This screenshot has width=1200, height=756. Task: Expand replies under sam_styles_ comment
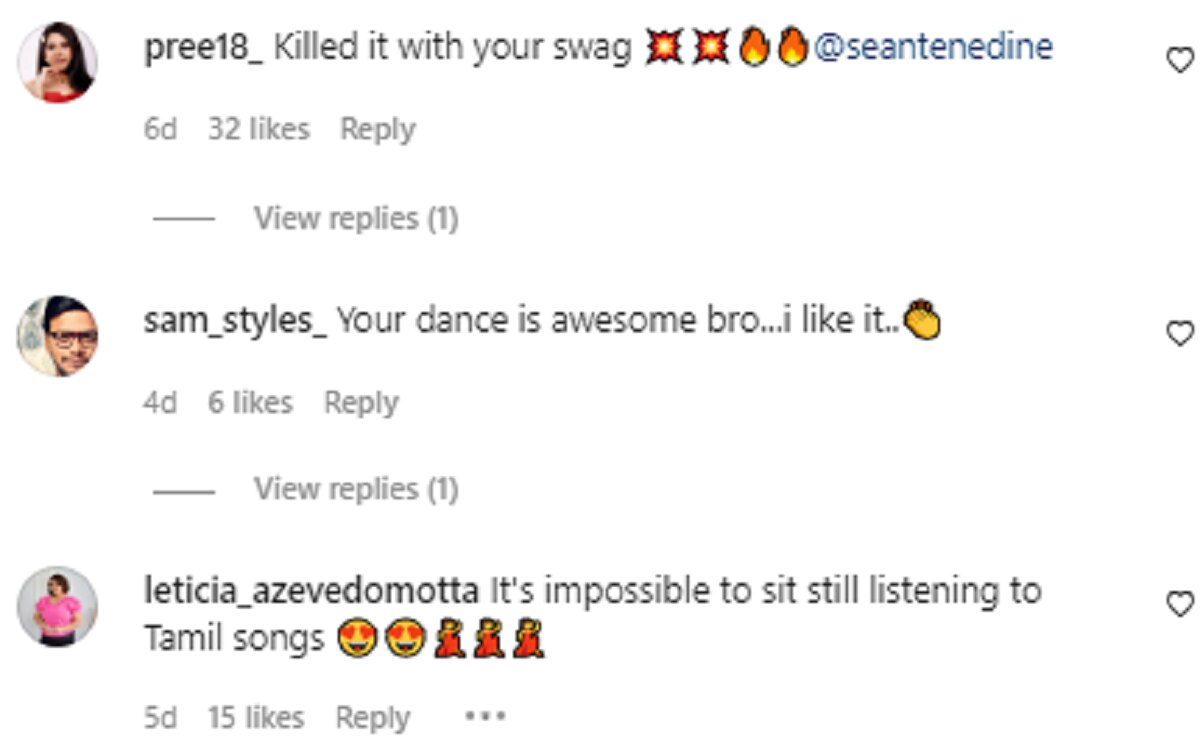[355, 489]
